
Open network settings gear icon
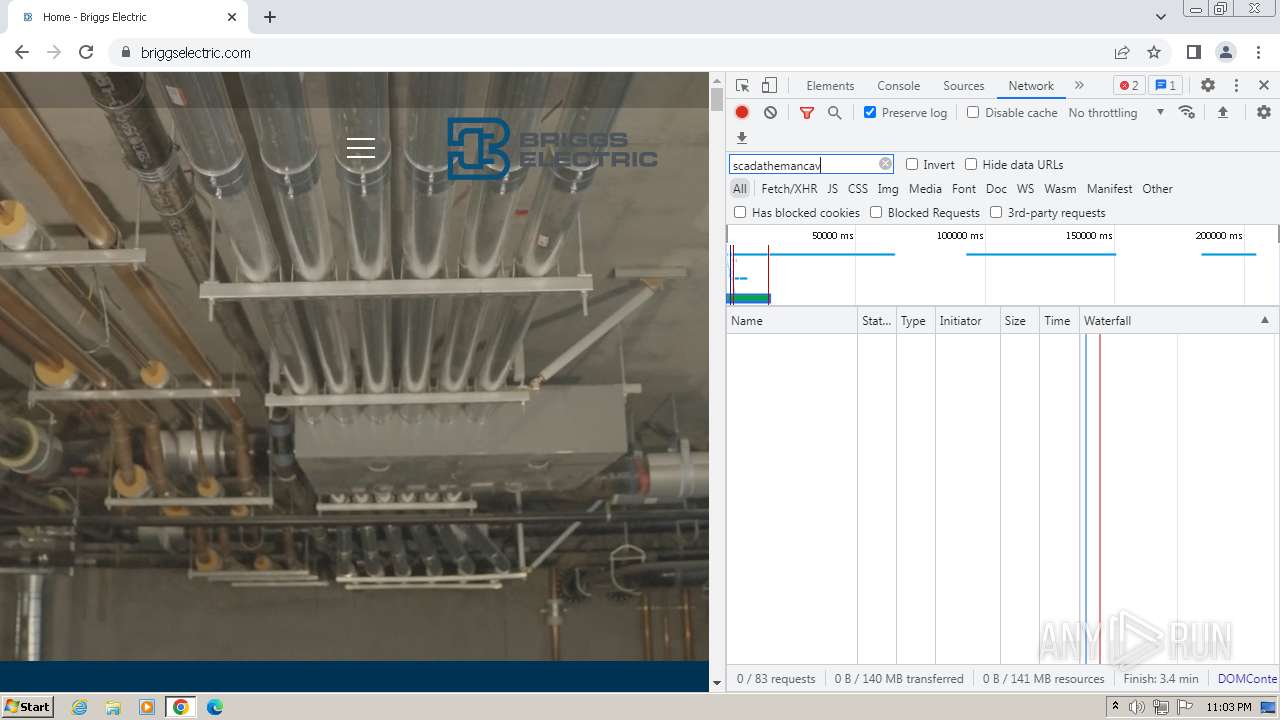click(x=1264, y=112)
